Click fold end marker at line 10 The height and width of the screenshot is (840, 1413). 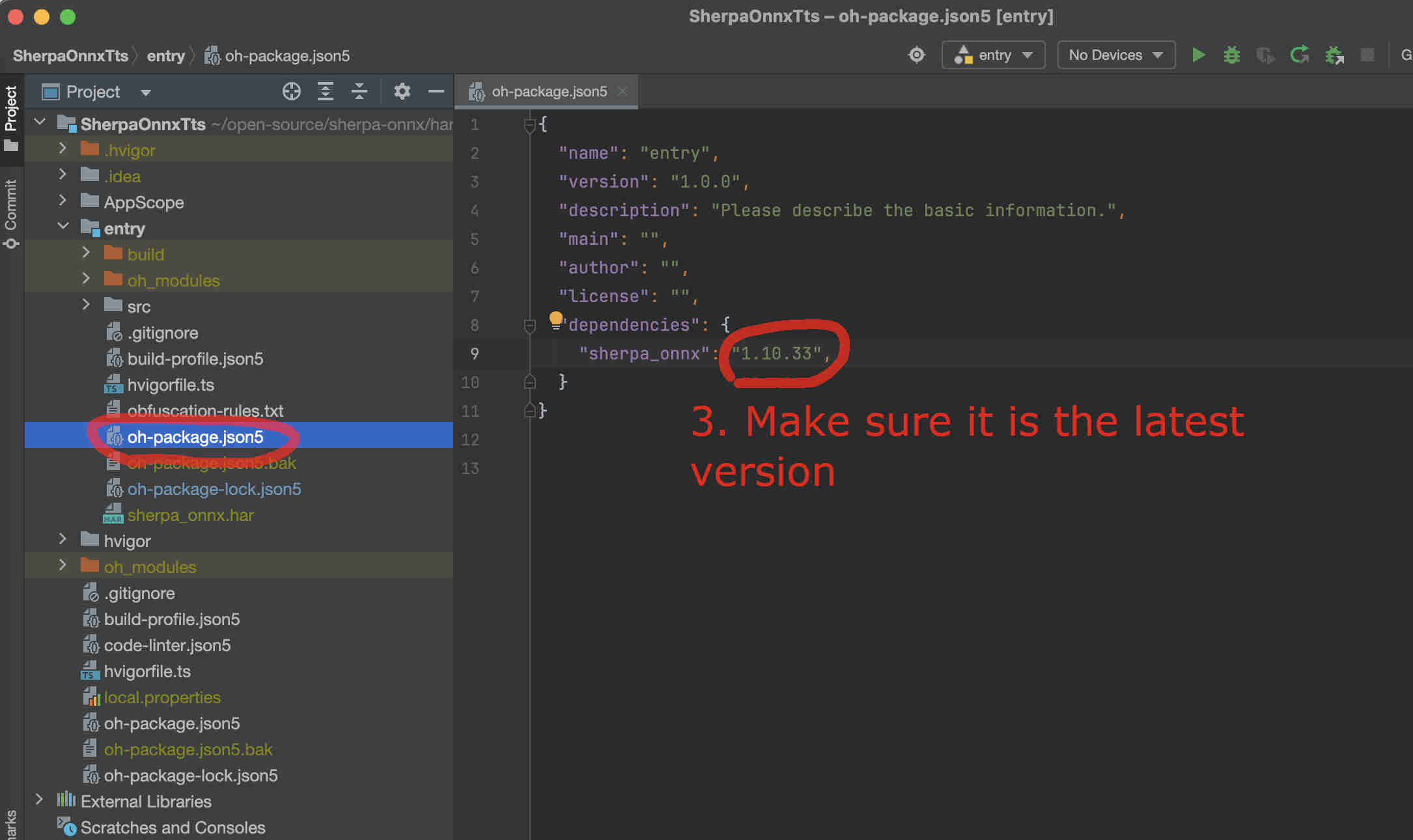(x=529, y=382)
